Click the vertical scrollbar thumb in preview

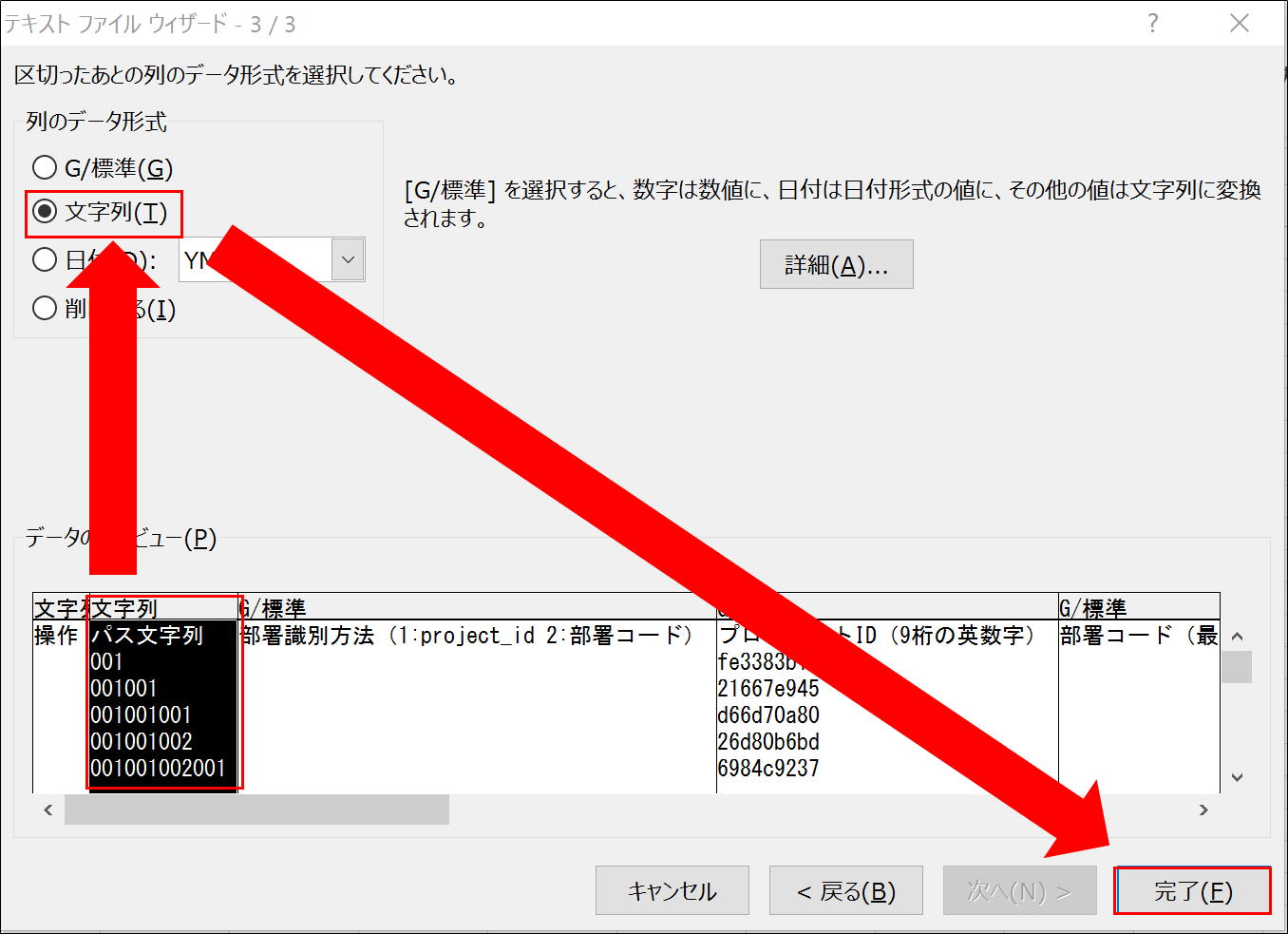pyautogui.click(x=1236, y=667)
